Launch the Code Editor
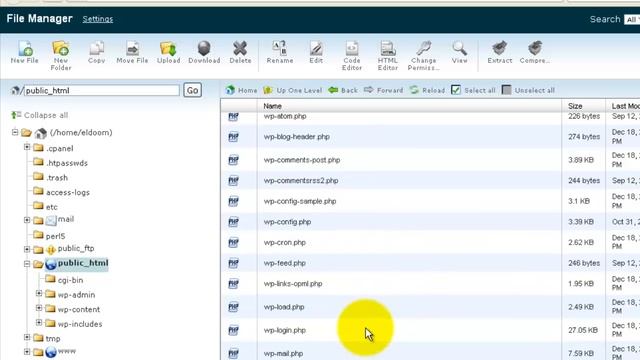 352,56
